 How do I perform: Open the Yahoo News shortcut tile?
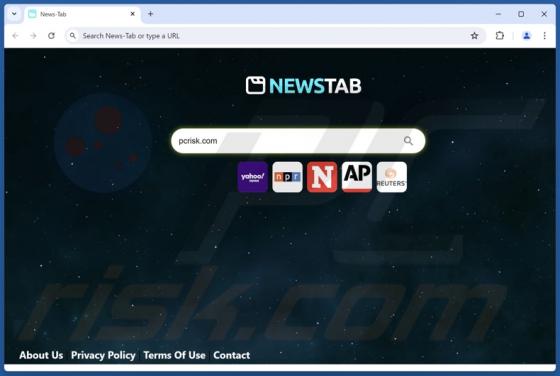tap(252, 177)
